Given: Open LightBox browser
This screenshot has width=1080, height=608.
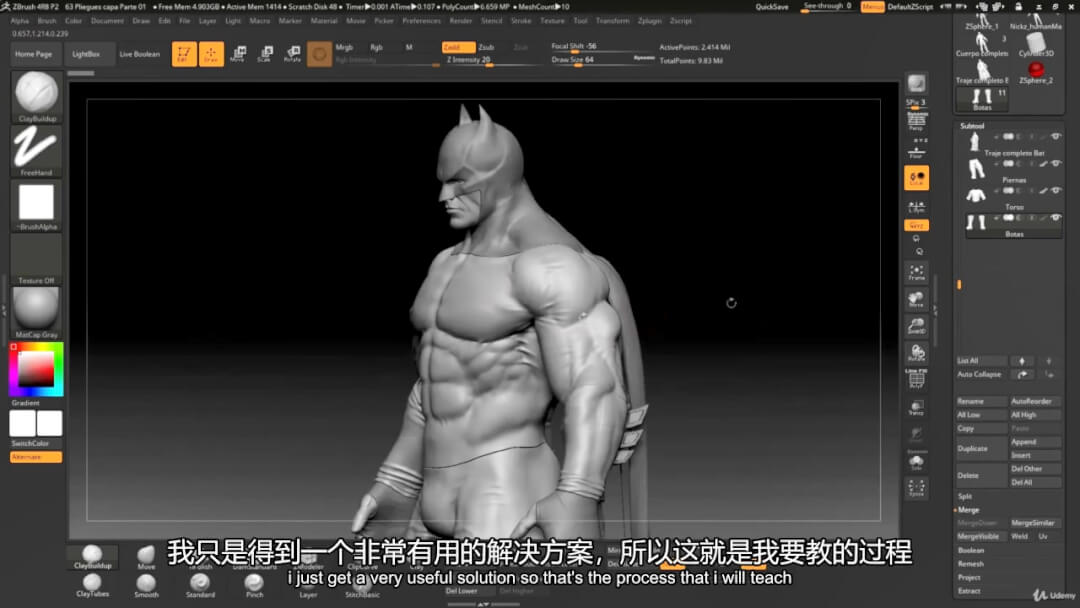Looking at the screenshot, I should 86,54.
